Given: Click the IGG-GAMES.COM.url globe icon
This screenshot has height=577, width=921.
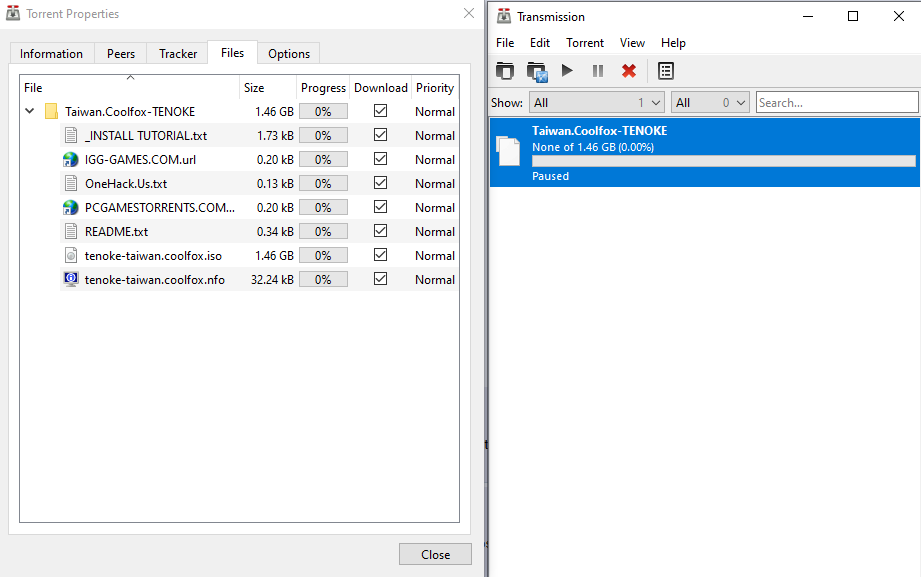Looking at the screenshot, I should [x=70, y=160].
